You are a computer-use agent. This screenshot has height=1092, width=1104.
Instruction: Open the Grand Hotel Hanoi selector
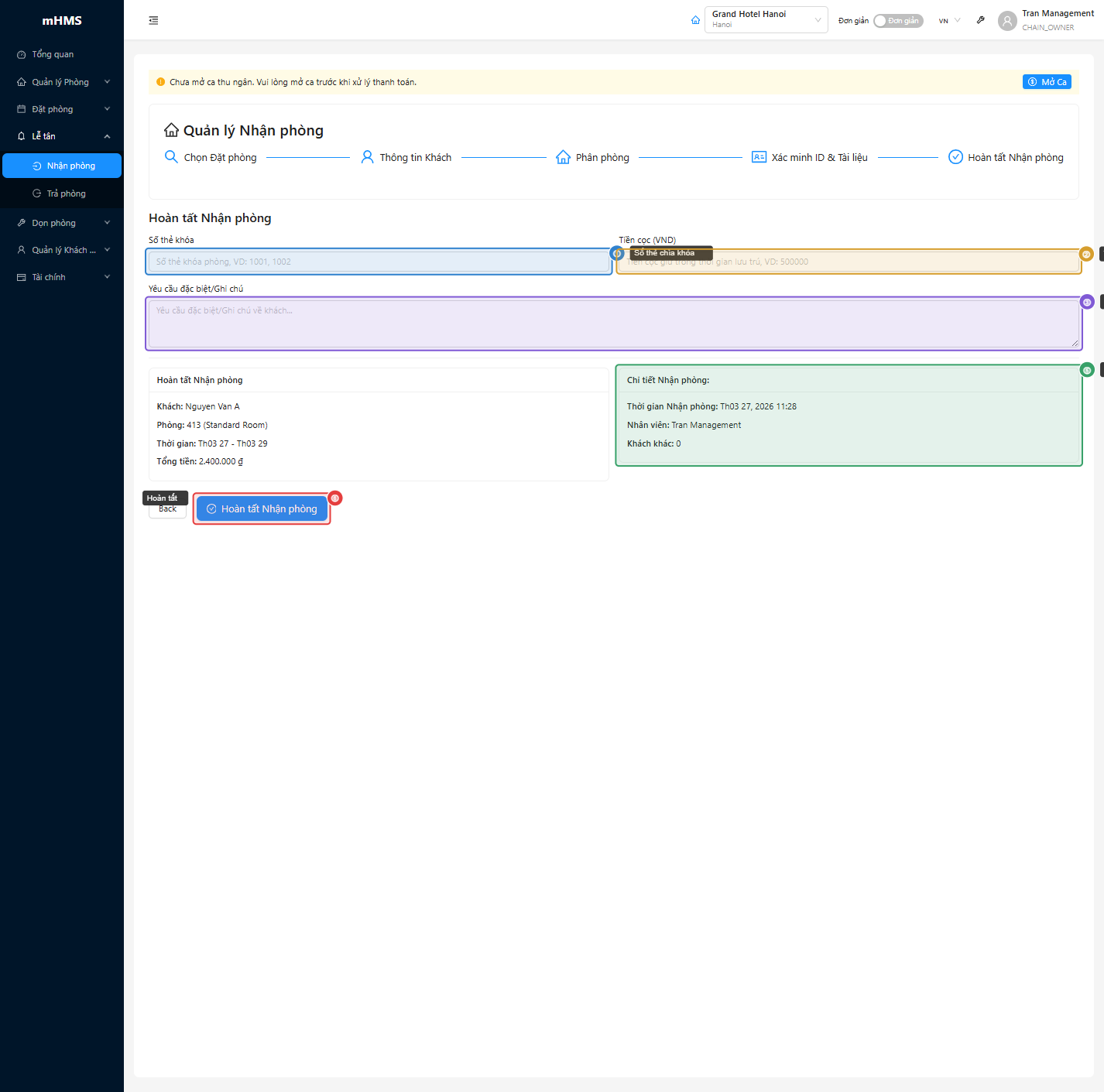(x=765, y=19)
